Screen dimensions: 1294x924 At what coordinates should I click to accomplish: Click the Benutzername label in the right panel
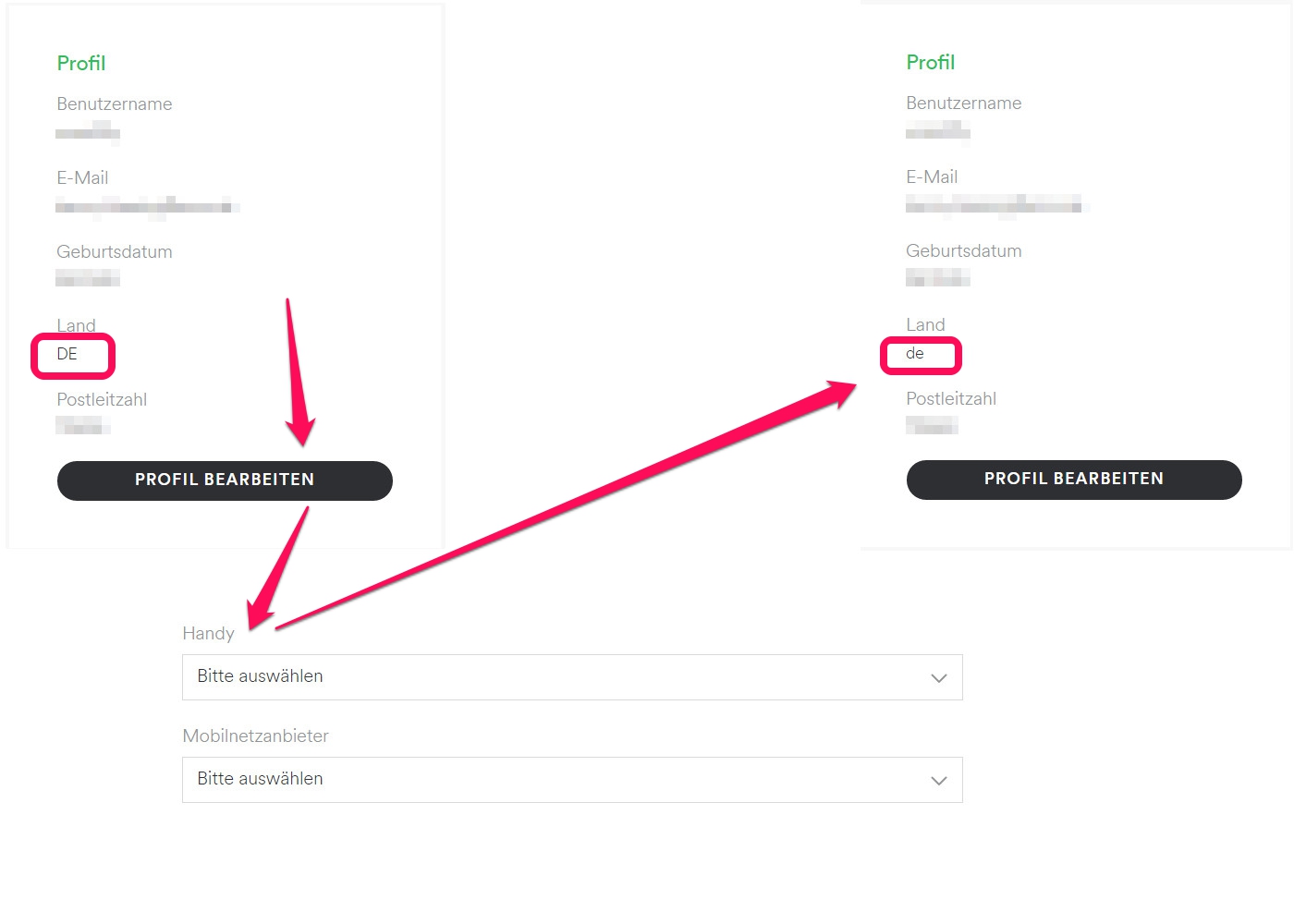(x=964, y=103)
